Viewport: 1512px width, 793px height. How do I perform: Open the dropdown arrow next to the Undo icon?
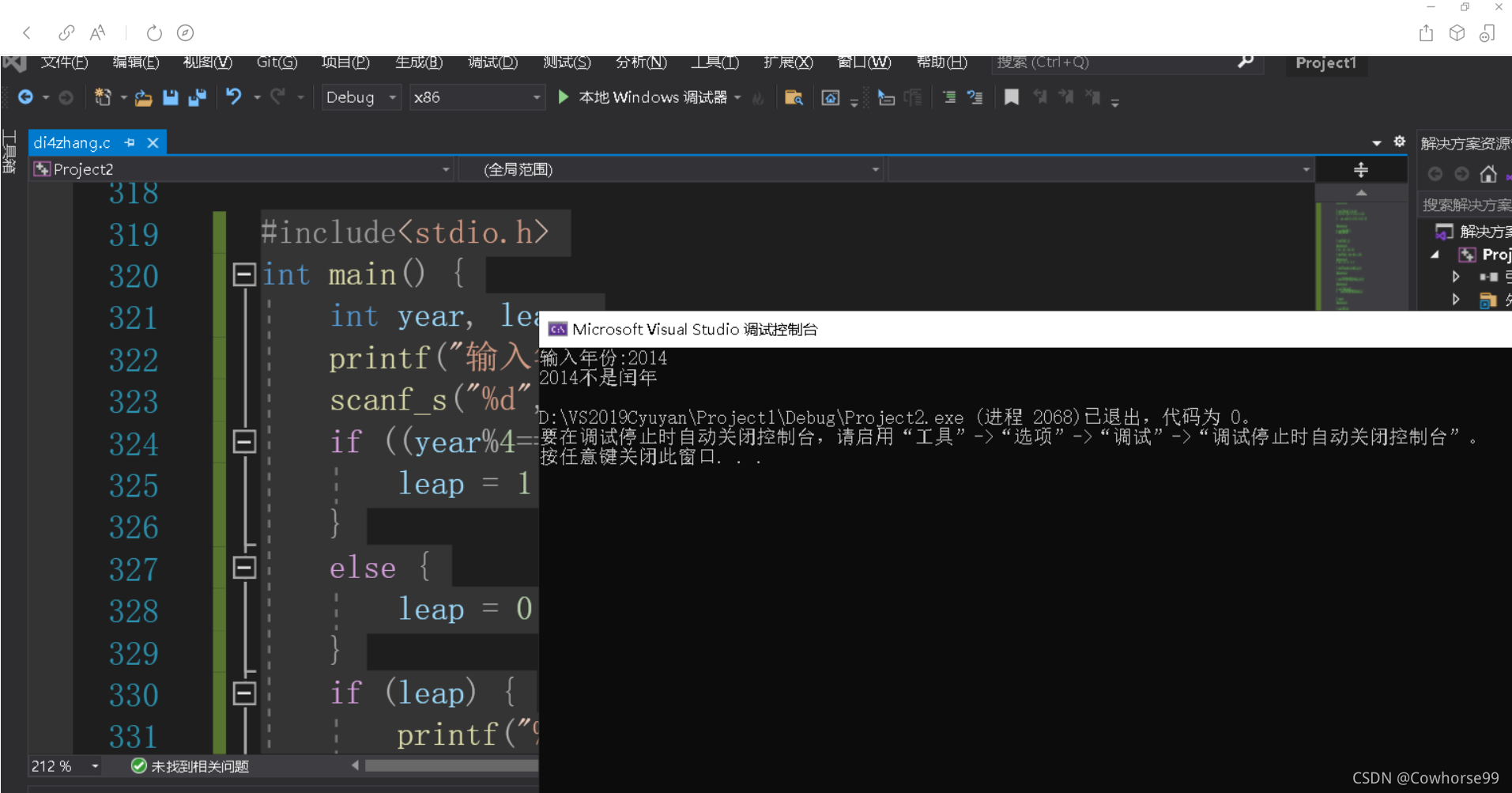(x=257, y=98)
